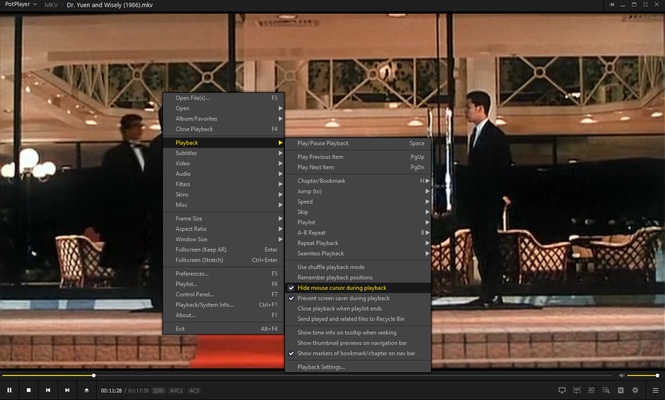Stop playback with the stop button

click(x=29, y=390)
